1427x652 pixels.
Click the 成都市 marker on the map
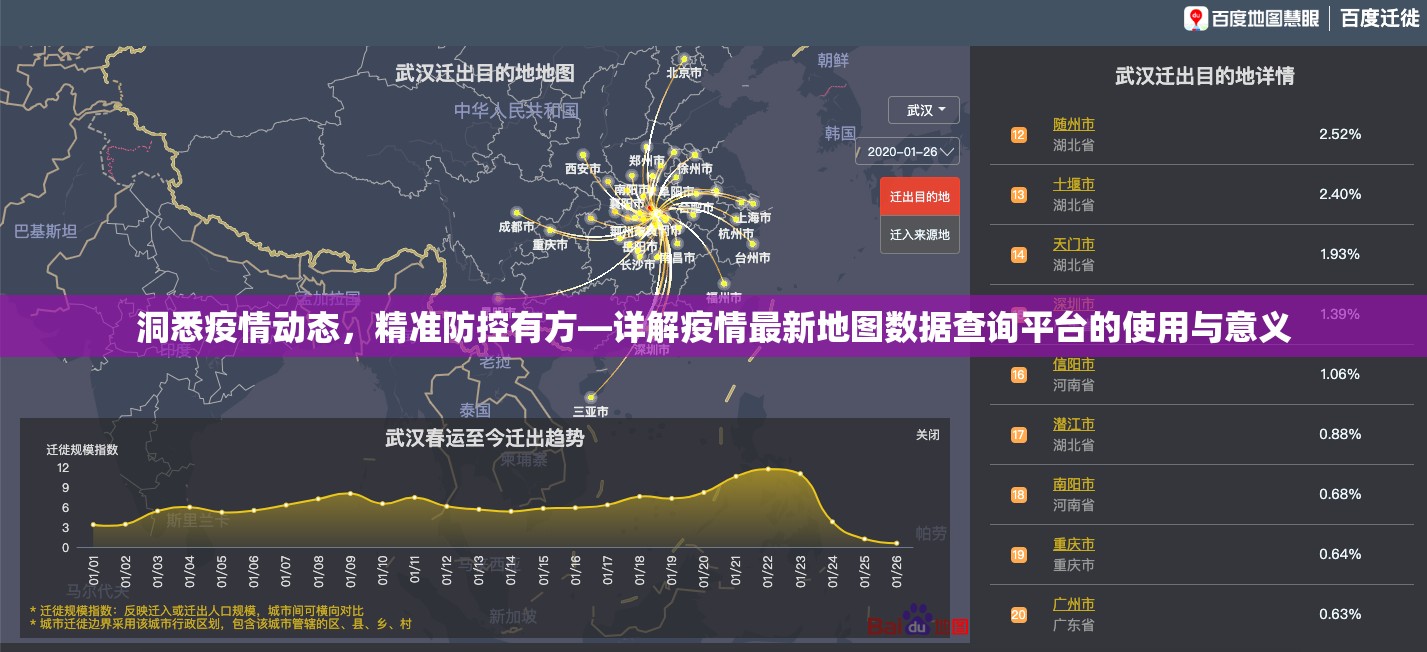516,212
